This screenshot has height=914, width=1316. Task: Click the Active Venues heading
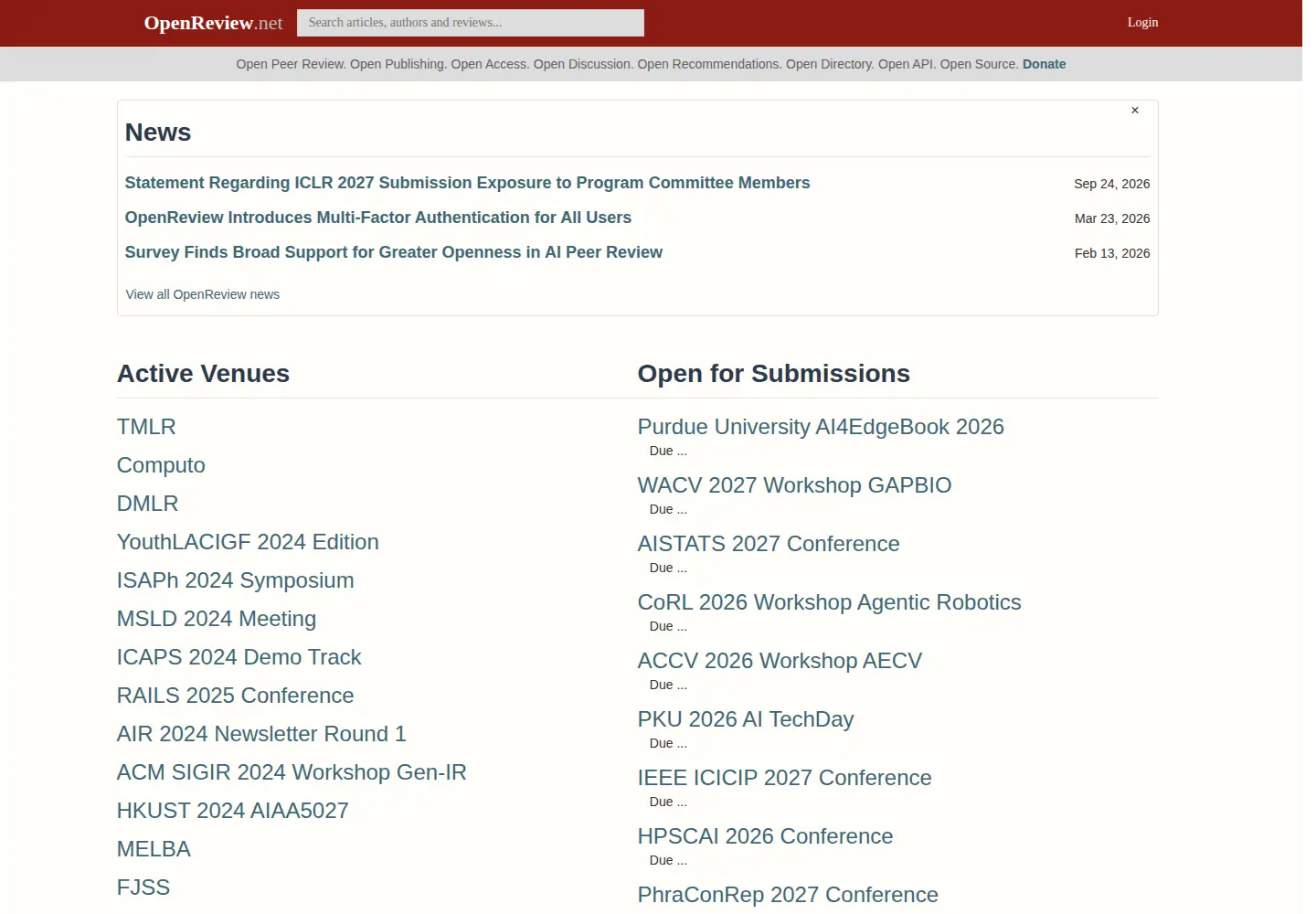pyautogui.click(x=203, y=374)
